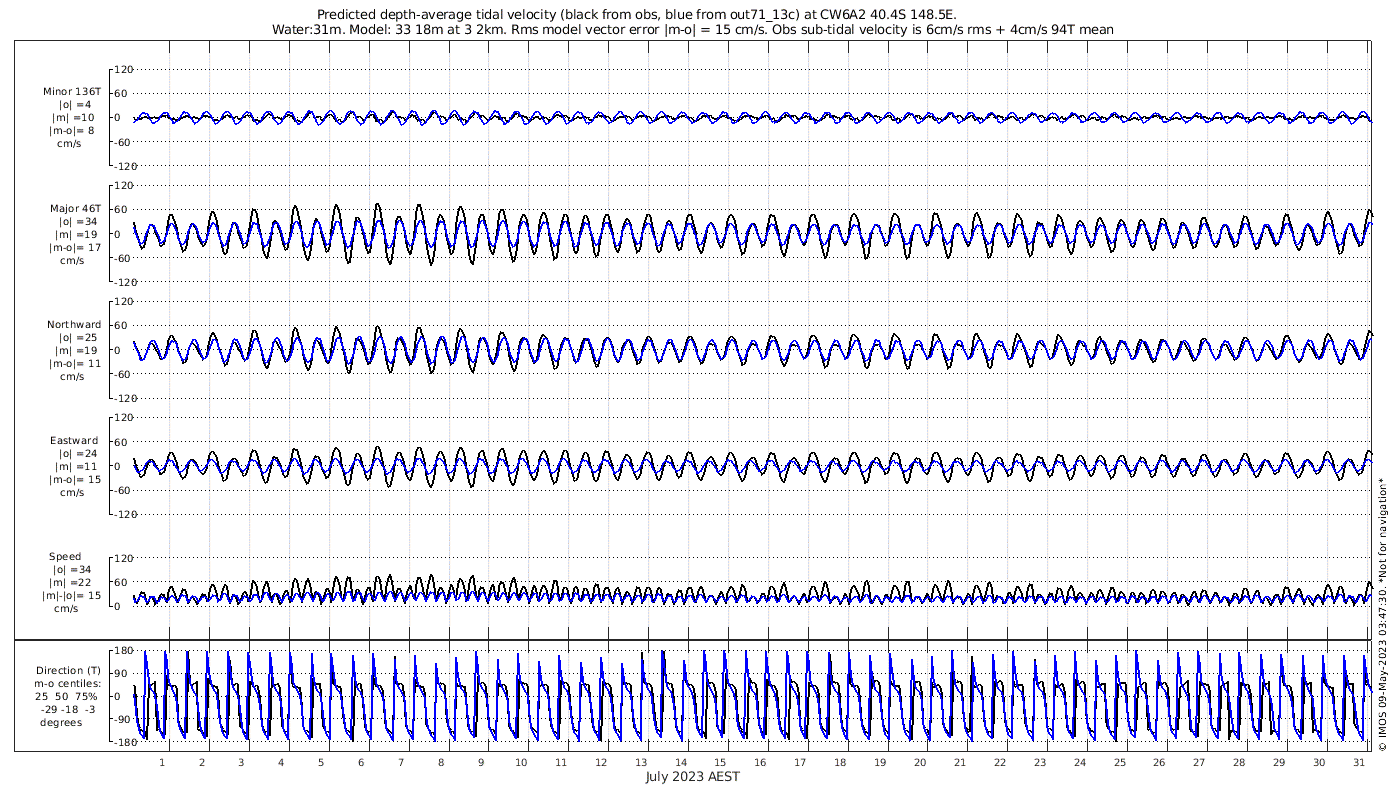Click '|m-o|= 11' in Northward panel
Image resolution: width=1400 pixels, height=800 pixels.
click(x=75, y=363)
